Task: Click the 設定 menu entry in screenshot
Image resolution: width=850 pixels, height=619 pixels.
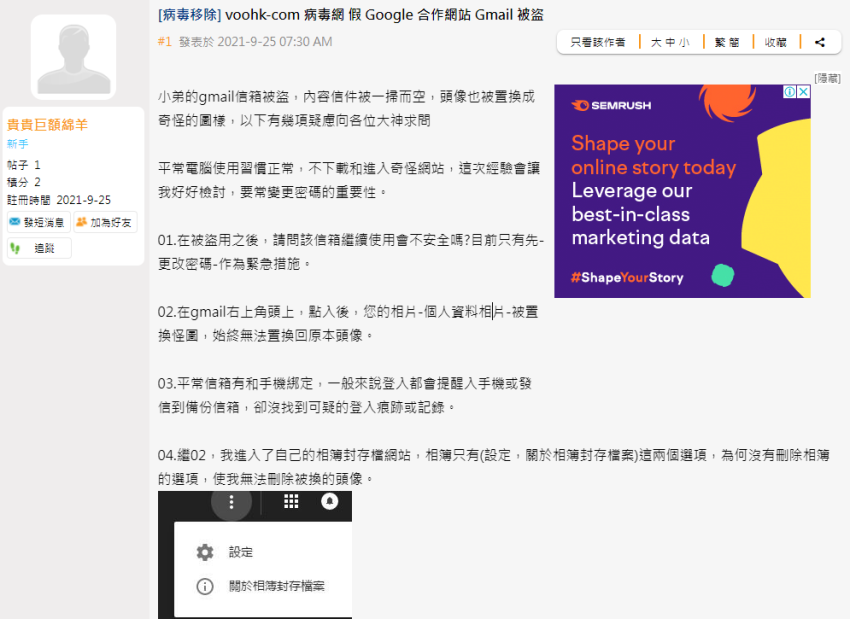Action: [241, 552]
